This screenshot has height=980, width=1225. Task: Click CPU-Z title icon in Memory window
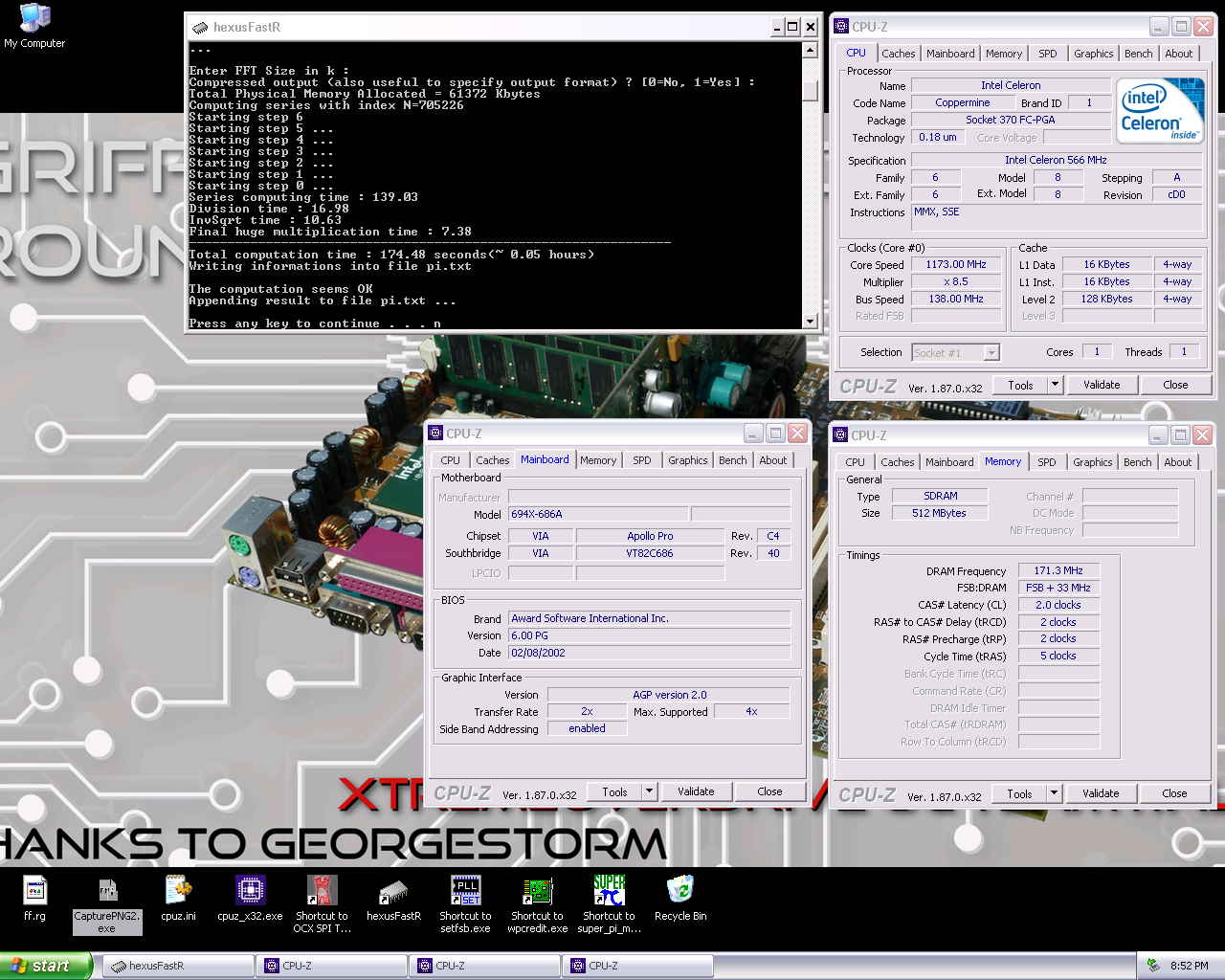[x=840, y=434]
